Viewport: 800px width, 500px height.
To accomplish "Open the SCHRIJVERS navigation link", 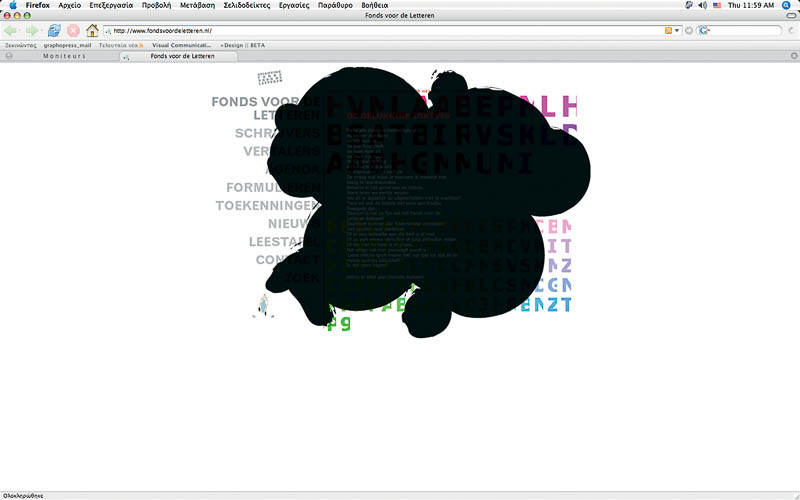I will point(277,133).
